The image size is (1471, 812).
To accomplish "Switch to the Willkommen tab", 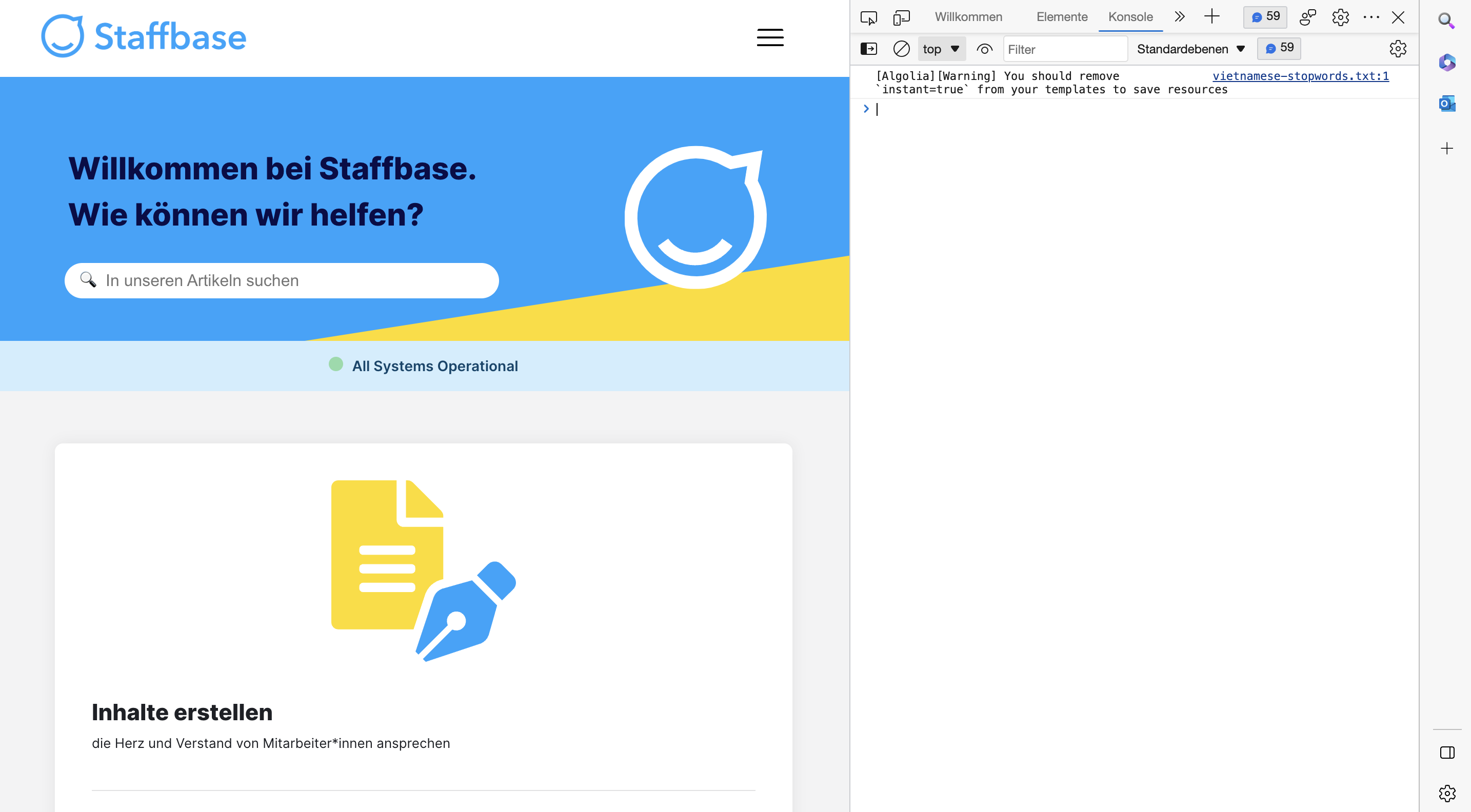I will 968,17.
